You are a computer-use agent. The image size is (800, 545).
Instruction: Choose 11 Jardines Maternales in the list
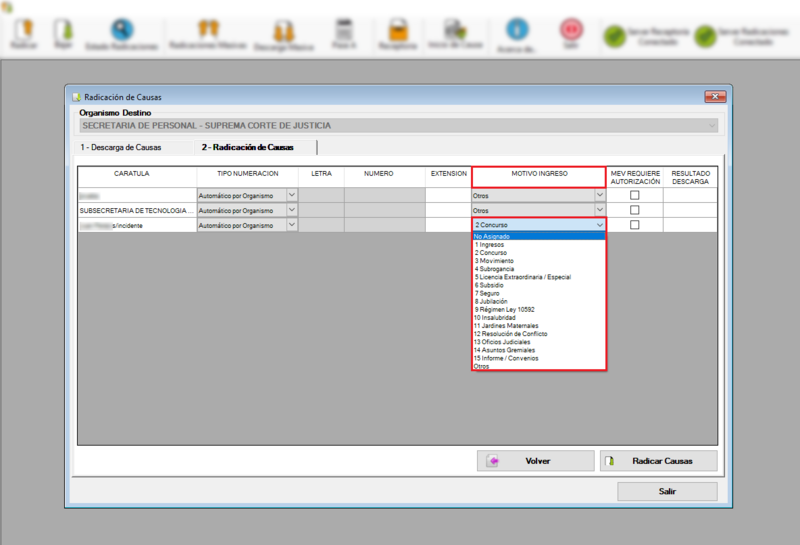tap(539, 326)
